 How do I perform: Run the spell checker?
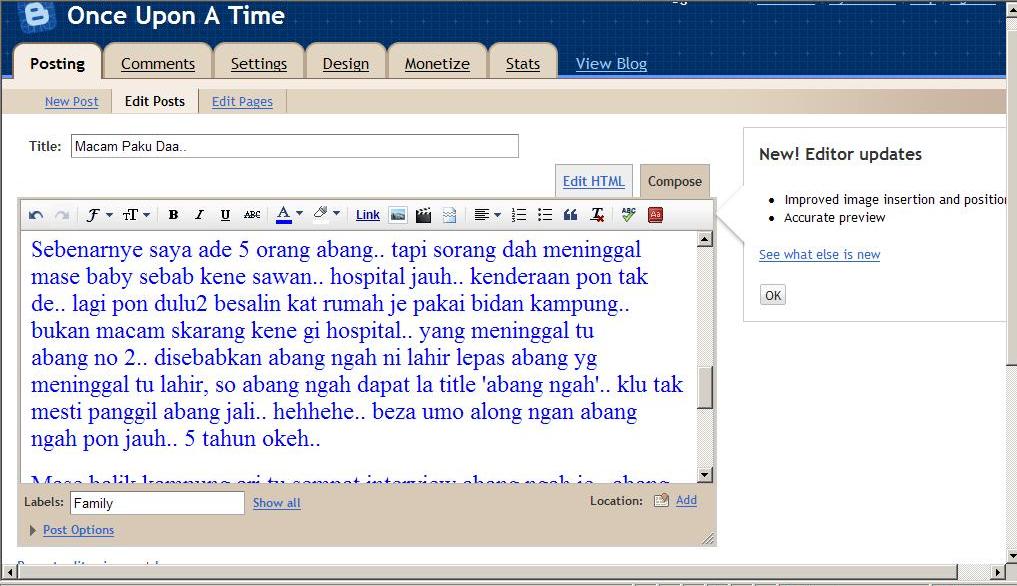coord(628,215)
